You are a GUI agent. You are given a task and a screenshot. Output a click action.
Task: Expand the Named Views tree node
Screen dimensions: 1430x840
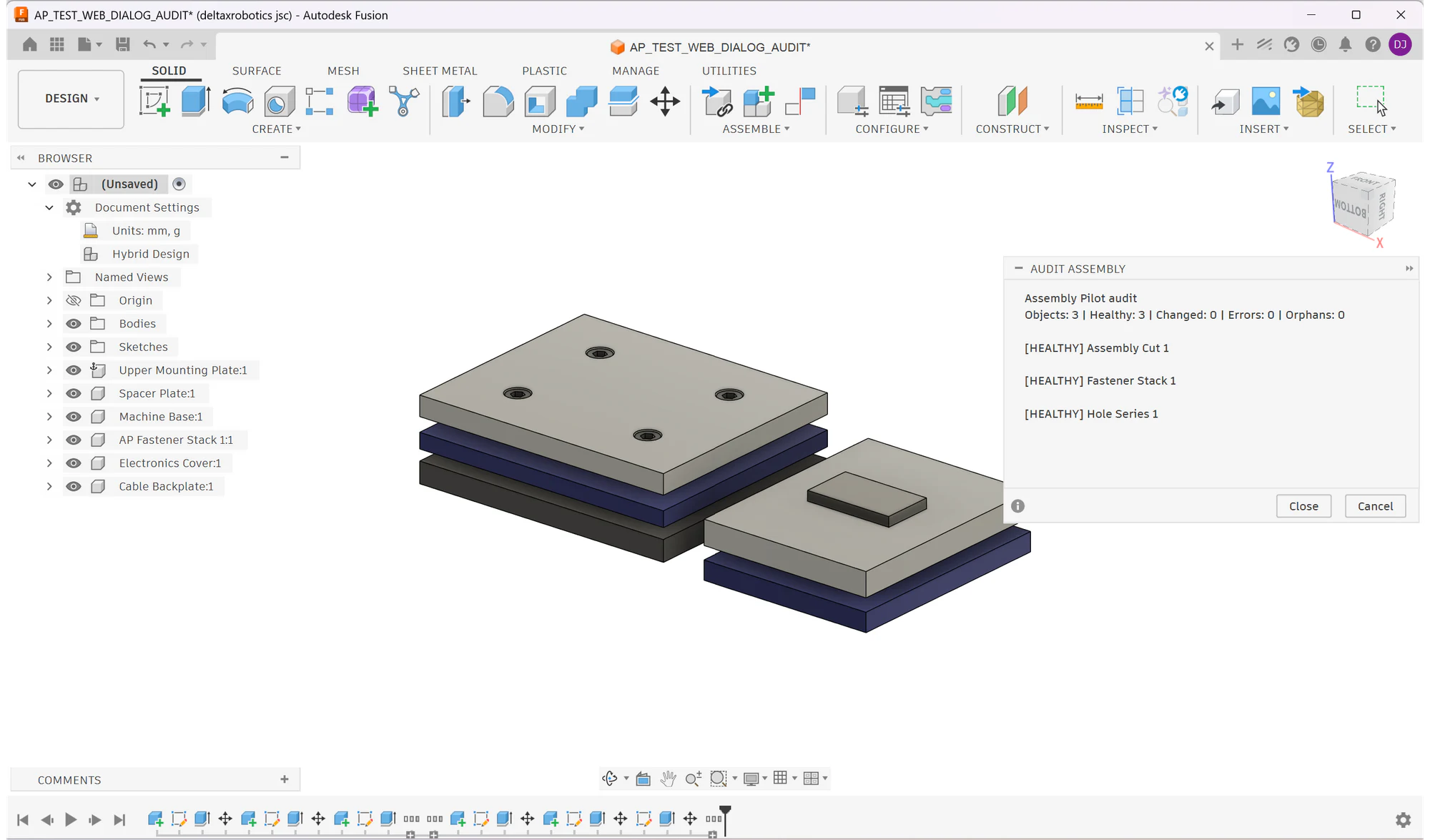[49, 277]
